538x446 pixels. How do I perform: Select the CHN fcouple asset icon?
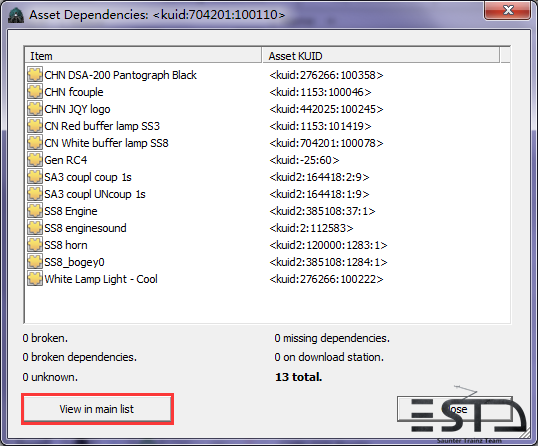tap(35, 92)
